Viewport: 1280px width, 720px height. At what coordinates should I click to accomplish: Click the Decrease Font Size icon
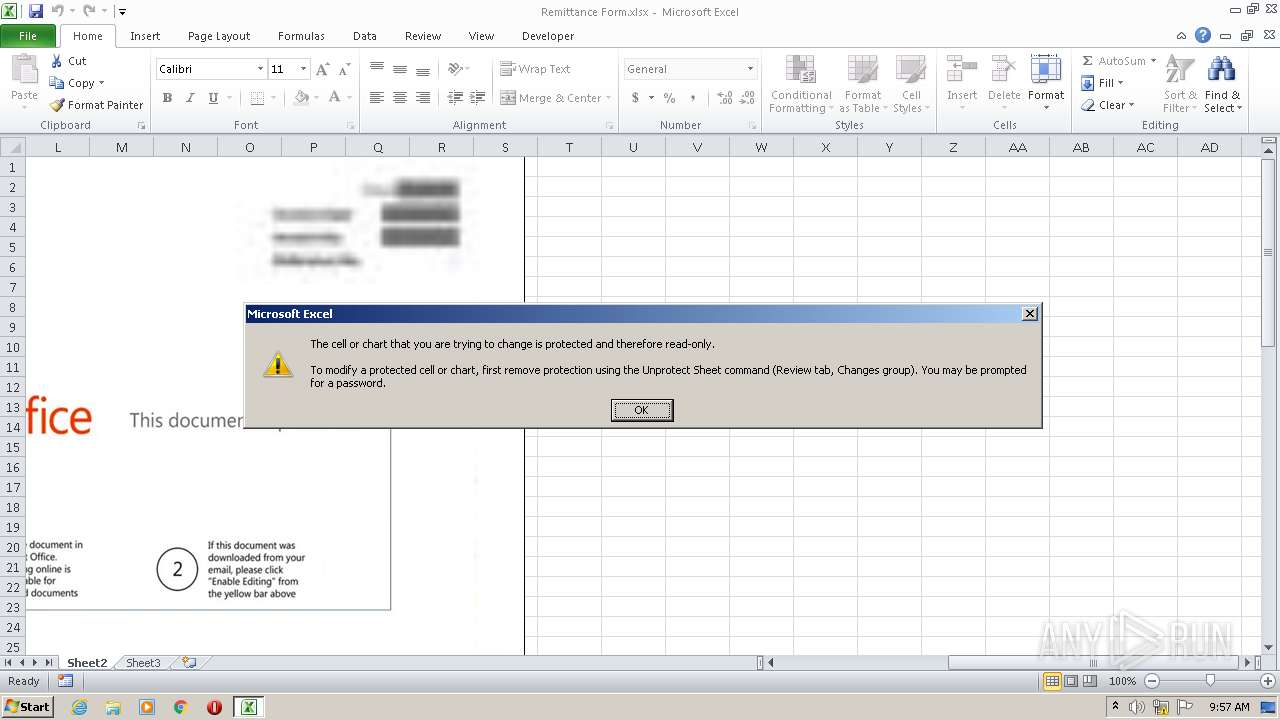tap(344, 69)
